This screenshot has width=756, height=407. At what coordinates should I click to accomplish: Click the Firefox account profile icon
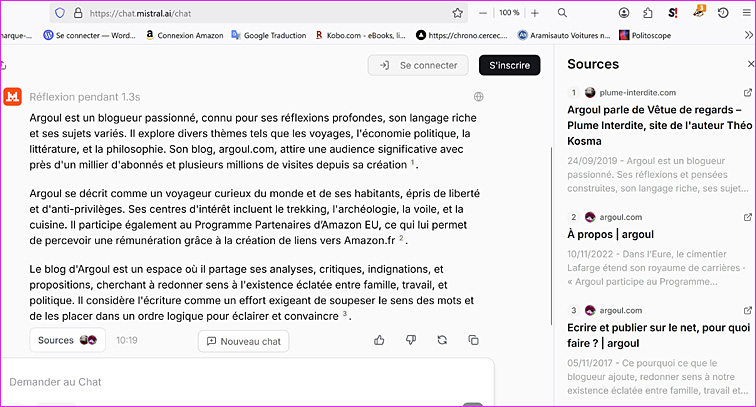click(624, 13)
